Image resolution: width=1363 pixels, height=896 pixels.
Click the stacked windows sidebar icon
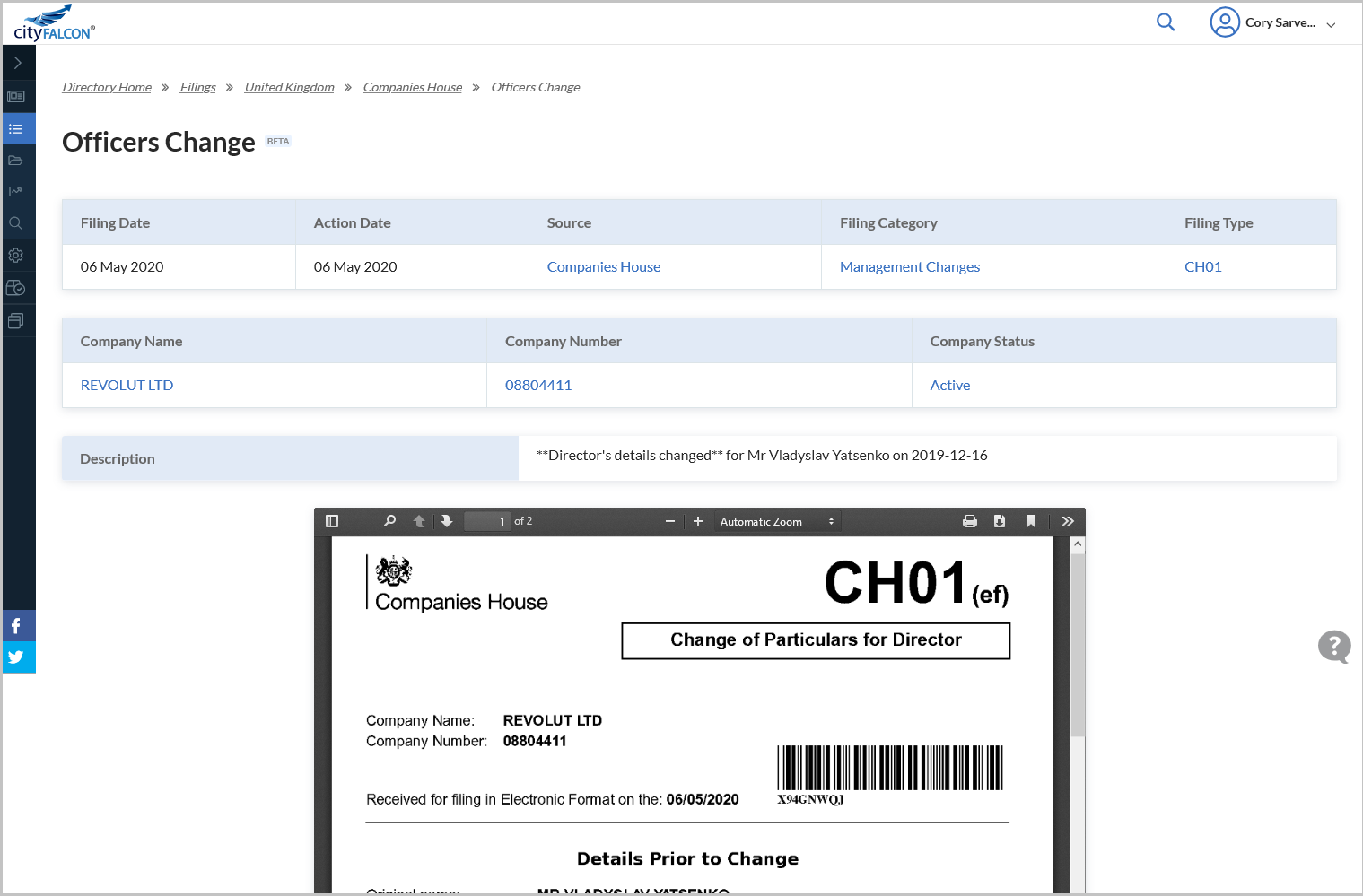(x=16, y=320)
